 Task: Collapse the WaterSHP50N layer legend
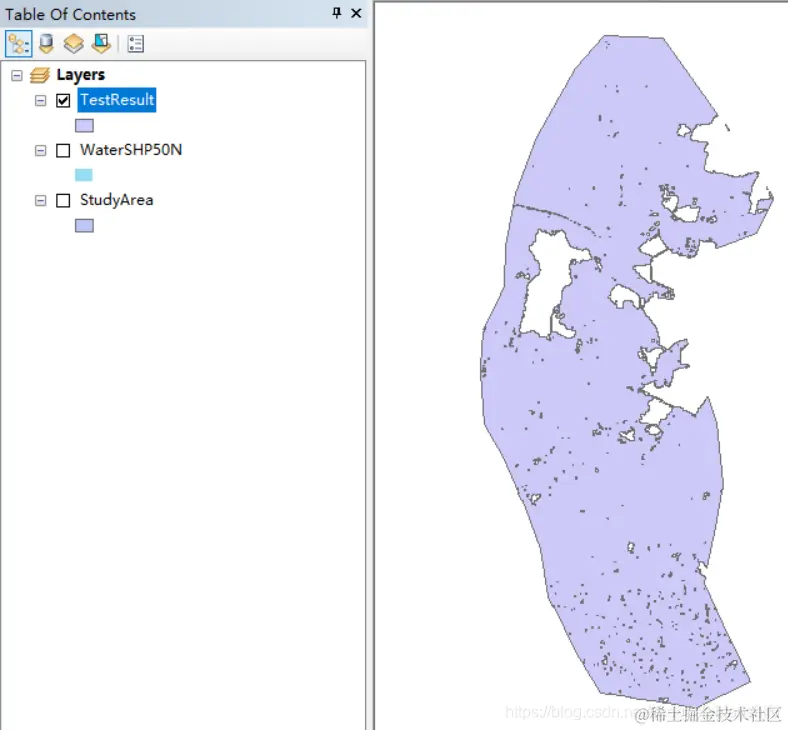[40, 150]
